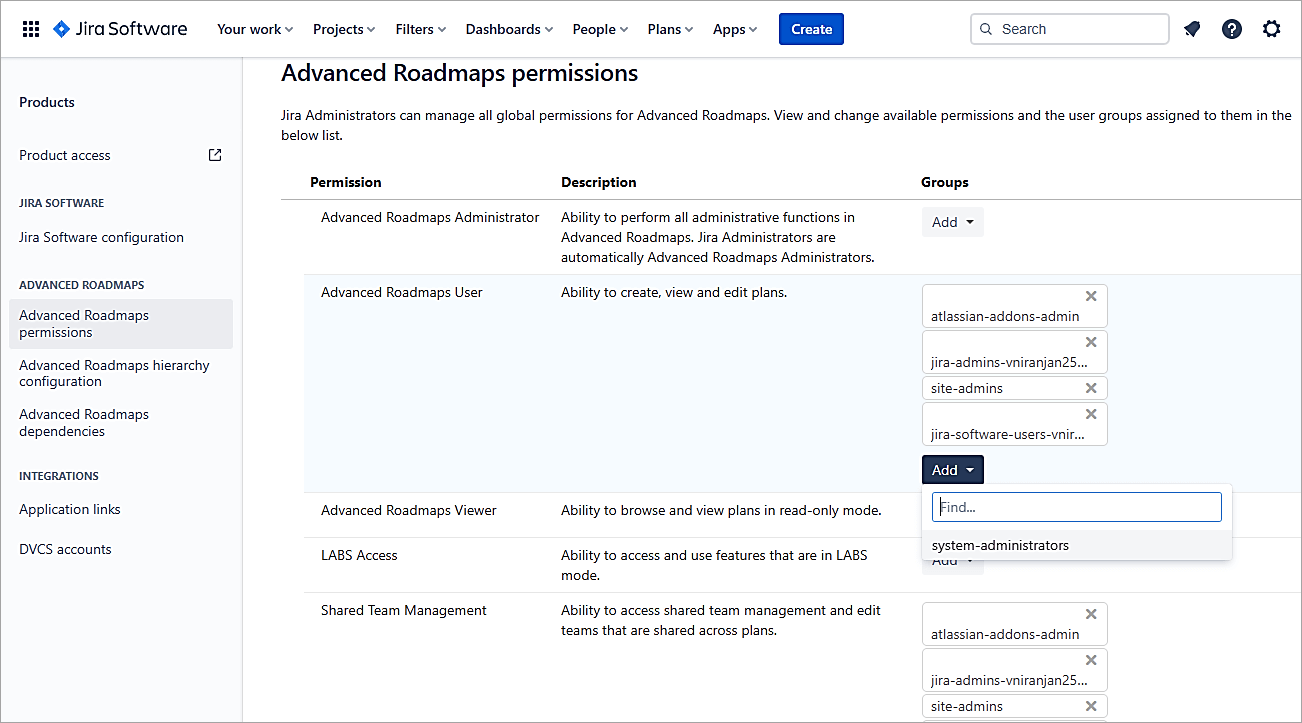Image resolution: width=1302 pixels, height=723 pixels.
Task: Open Add dropdown for Advanced Roadmaps Administrator
Action: pyautogui.click(x=952, y=222)
